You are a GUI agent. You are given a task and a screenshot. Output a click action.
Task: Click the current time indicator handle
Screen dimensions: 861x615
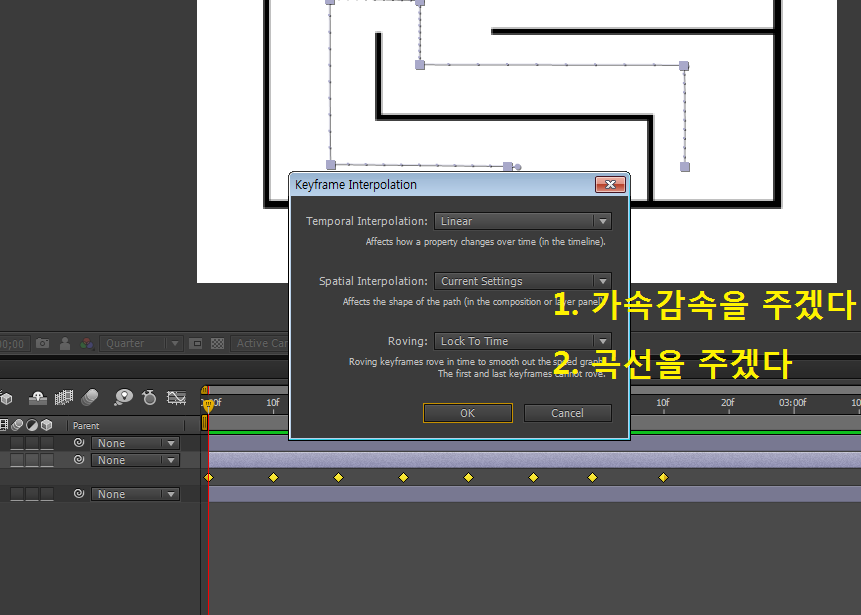208,405
